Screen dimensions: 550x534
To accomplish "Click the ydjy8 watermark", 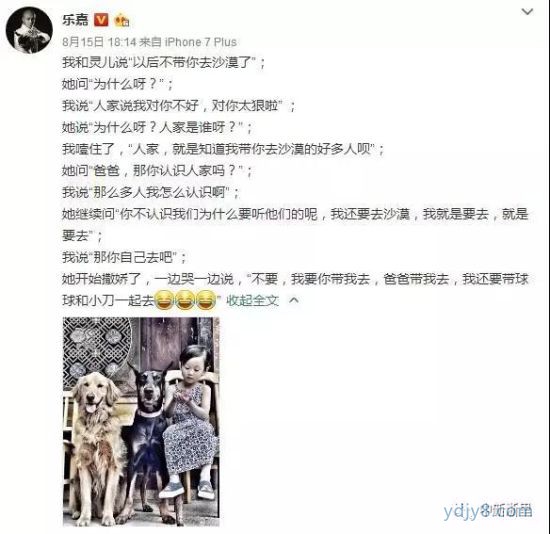I will (x=488, y=512).
